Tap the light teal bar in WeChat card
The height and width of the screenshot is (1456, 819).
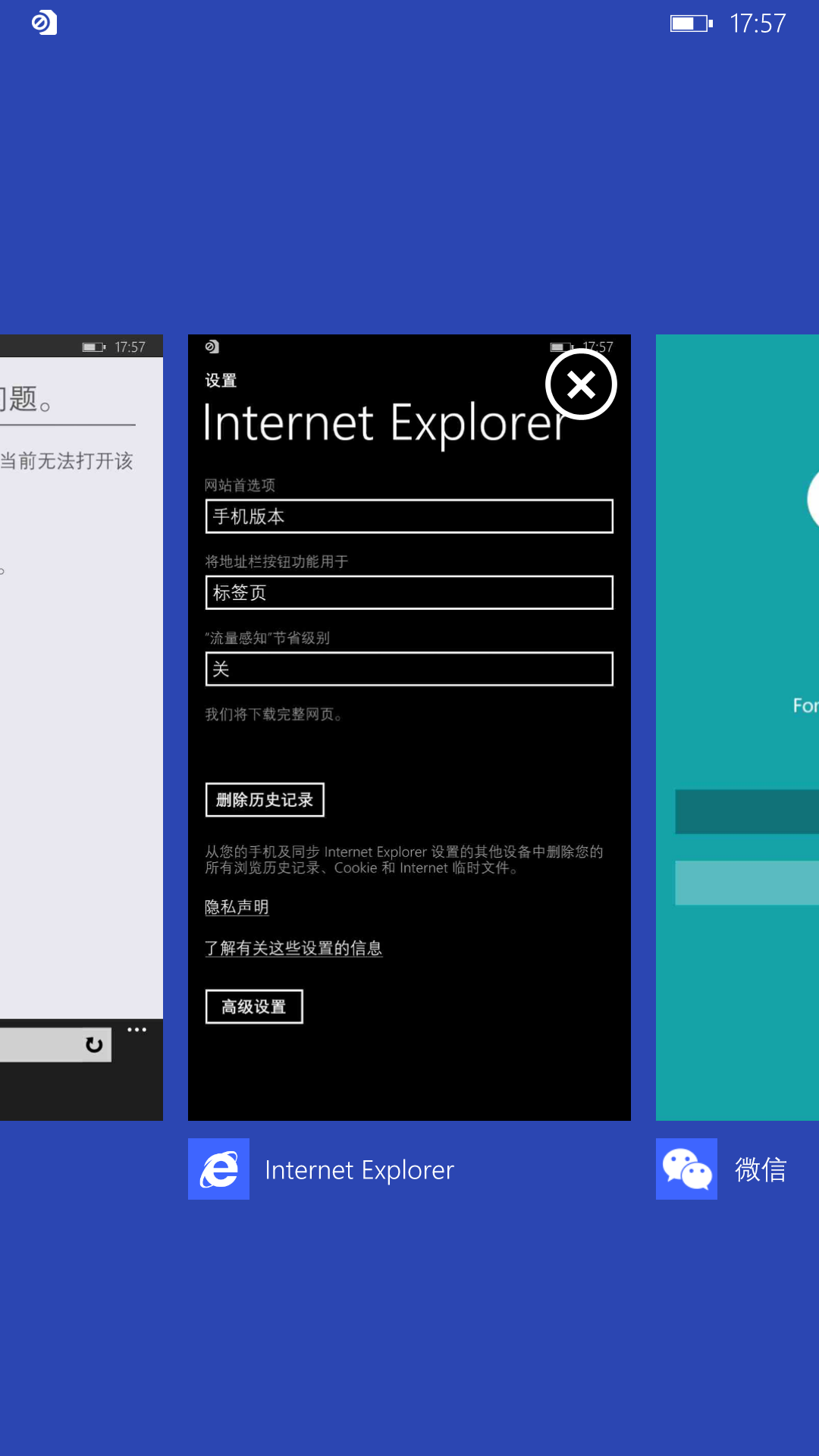[747, 883]
